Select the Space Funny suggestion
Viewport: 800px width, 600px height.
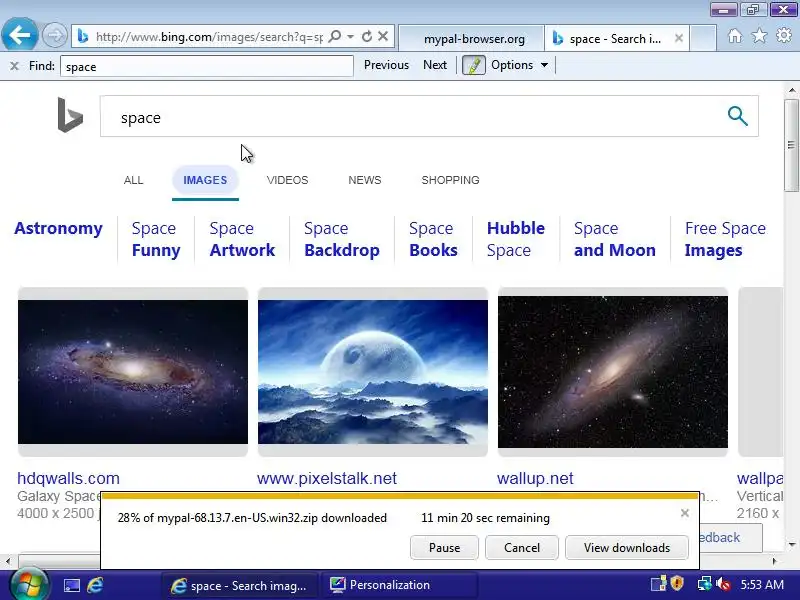click(156, 239)
